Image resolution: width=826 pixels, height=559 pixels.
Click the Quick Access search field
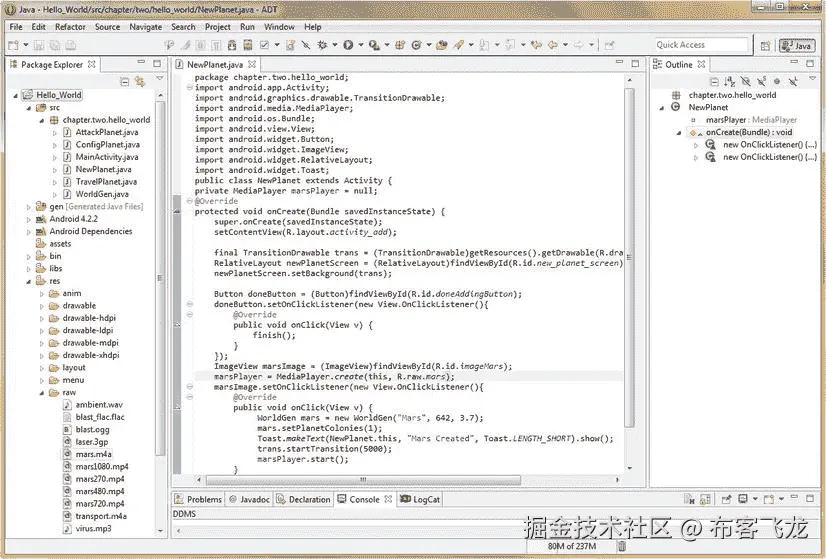701,45
